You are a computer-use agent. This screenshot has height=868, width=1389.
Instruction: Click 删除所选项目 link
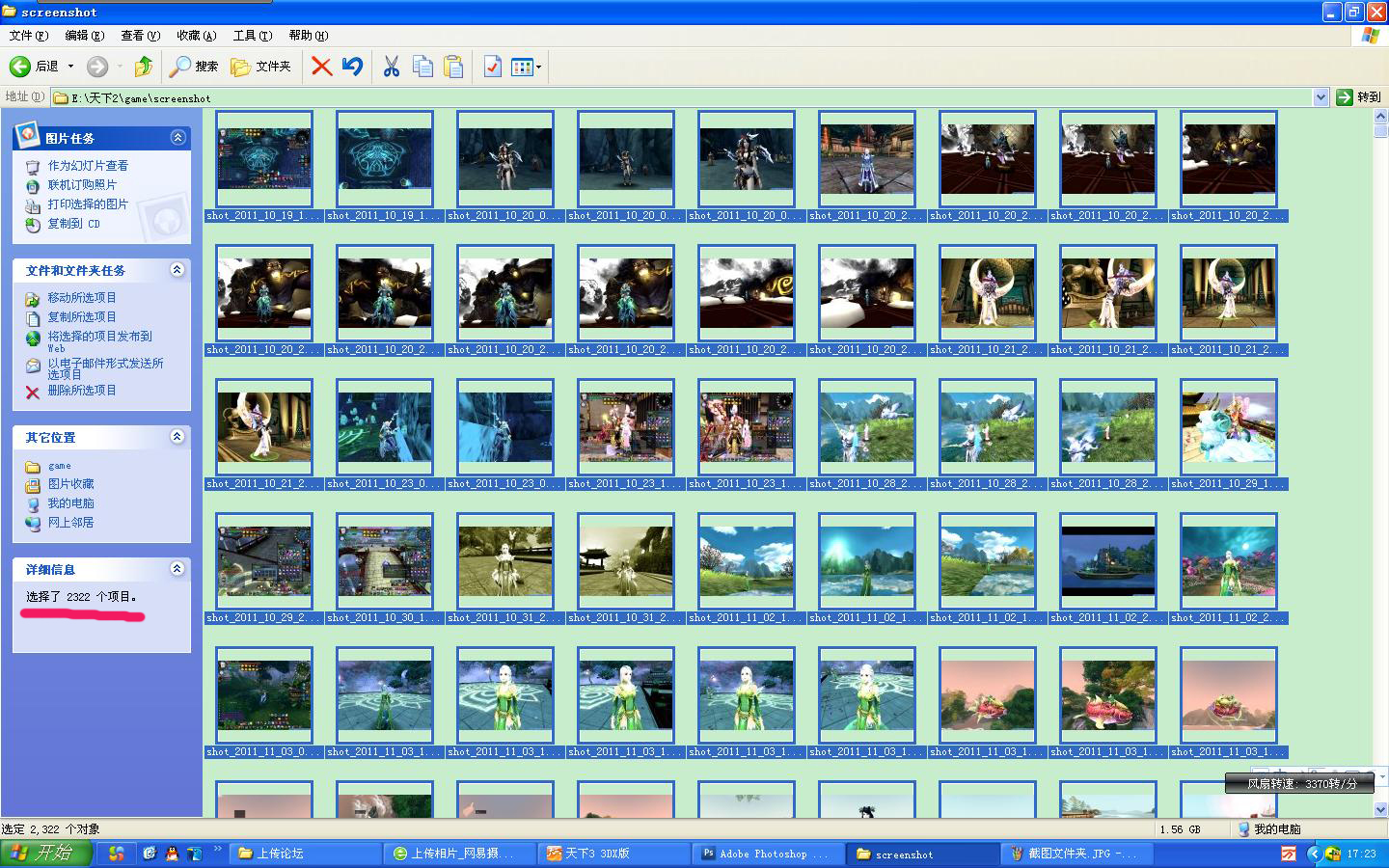coord(81,391)
